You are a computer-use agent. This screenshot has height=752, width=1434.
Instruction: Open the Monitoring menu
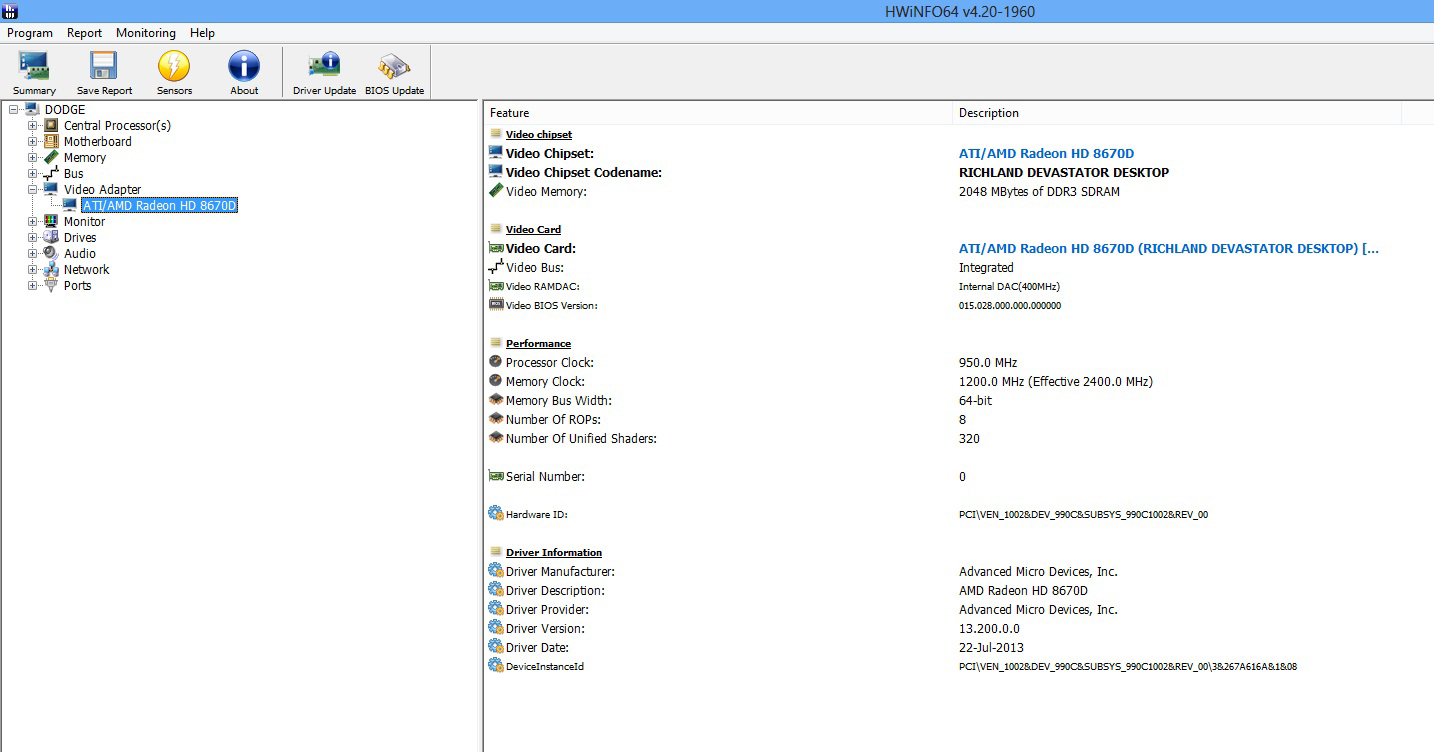point(146,33)
